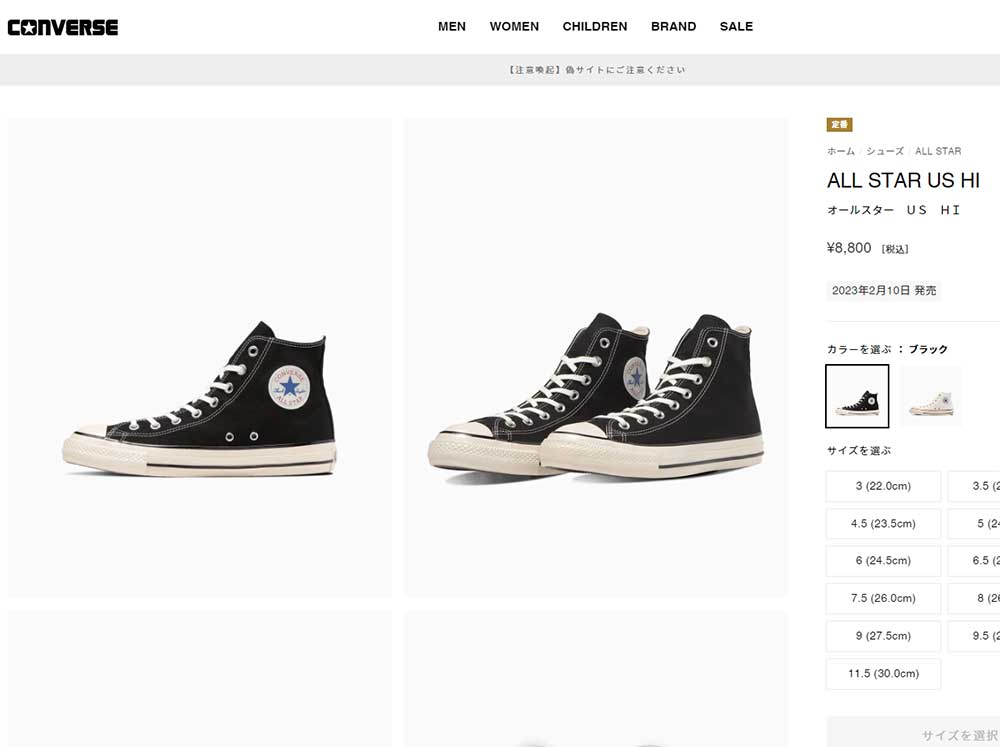Open the BRAND menu
This screenshot has width=1000, height=747.
(x=673, y=27)
